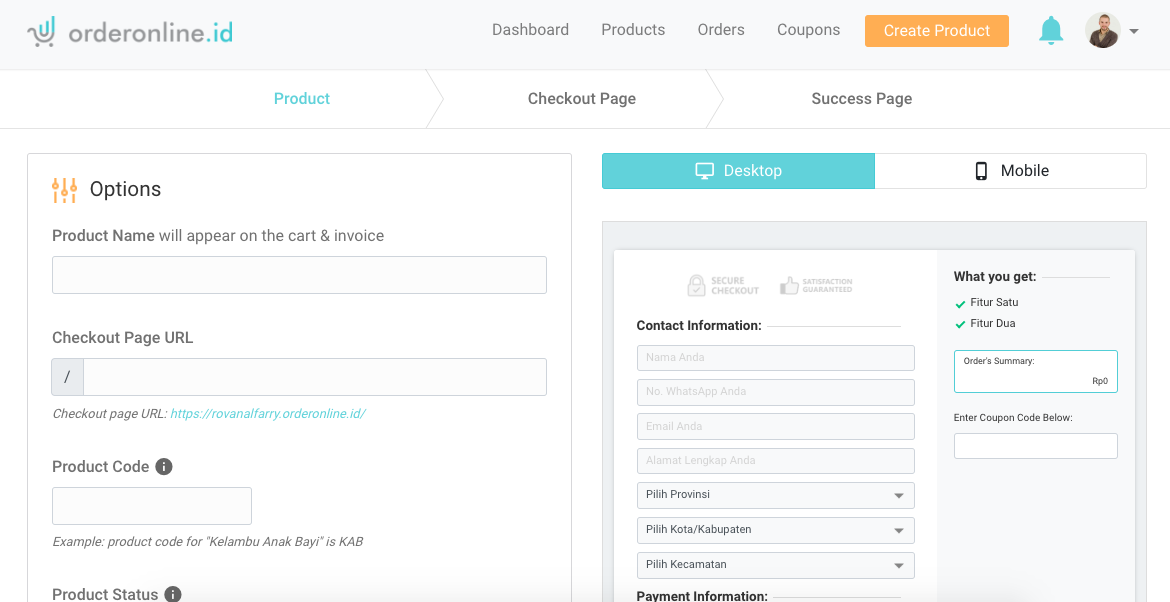This screenshot has width=1170, height=602.
Task: Expand the Pilih Kota/Kabupaten dropdown
Action: click(775, 530)
